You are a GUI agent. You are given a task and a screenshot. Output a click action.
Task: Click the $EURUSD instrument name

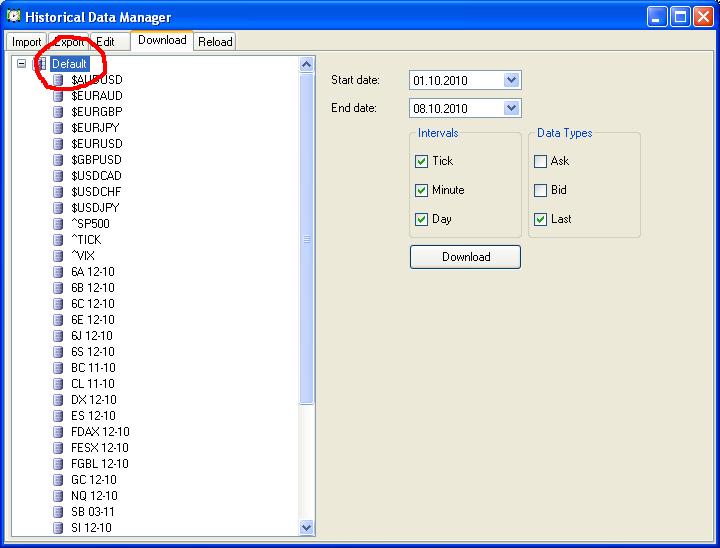[x=97, y=144]
